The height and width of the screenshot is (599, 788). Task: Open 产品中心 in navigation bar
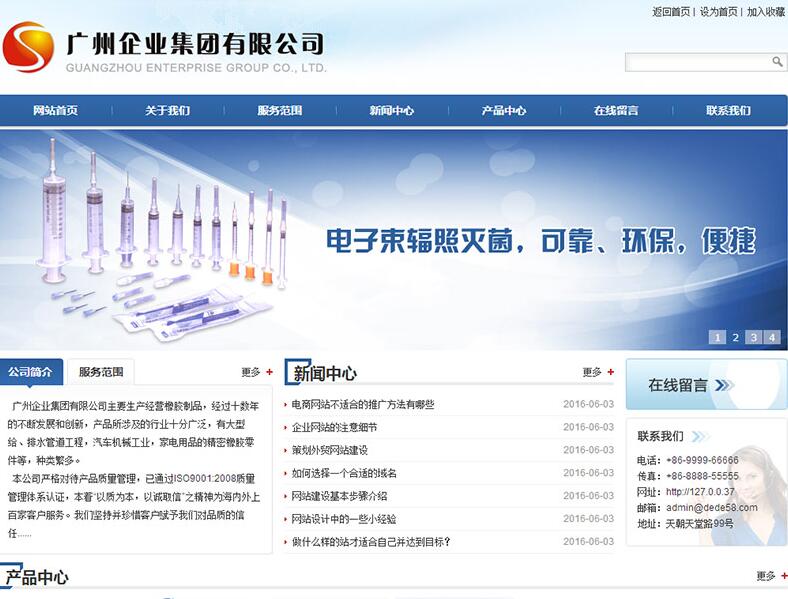503,111
